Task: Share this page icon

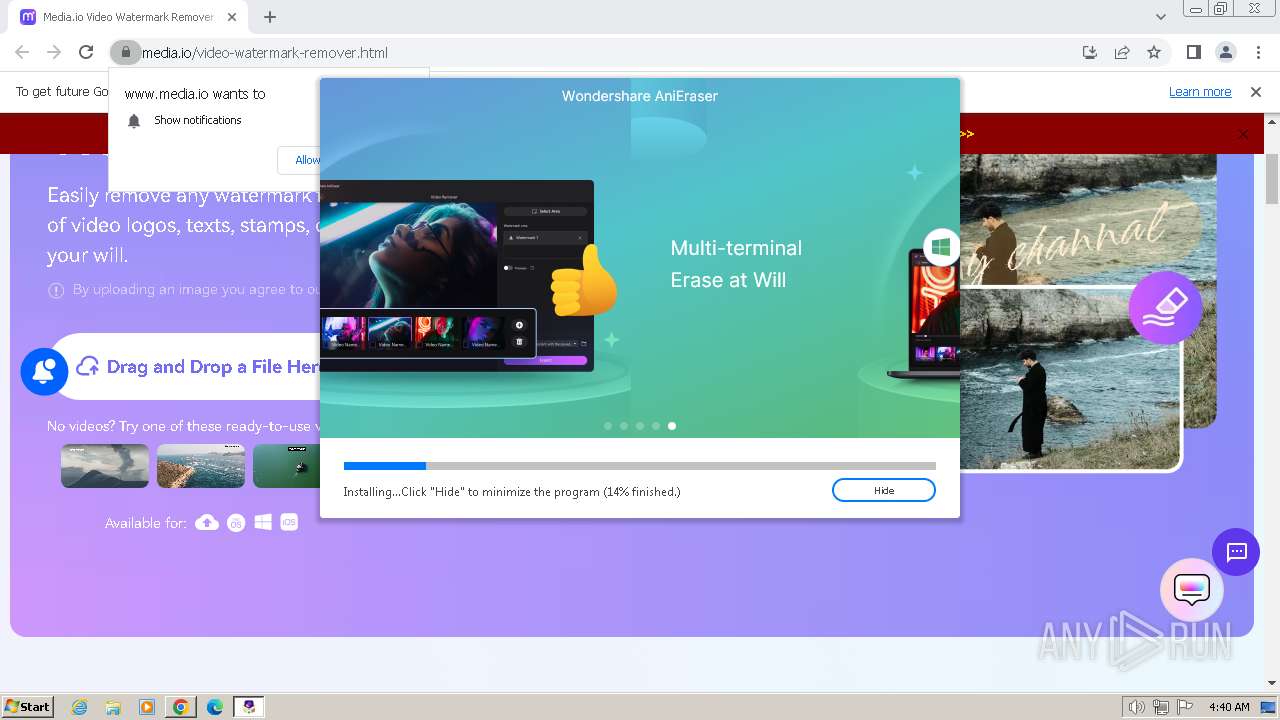Action: (x=1122, y=52)
